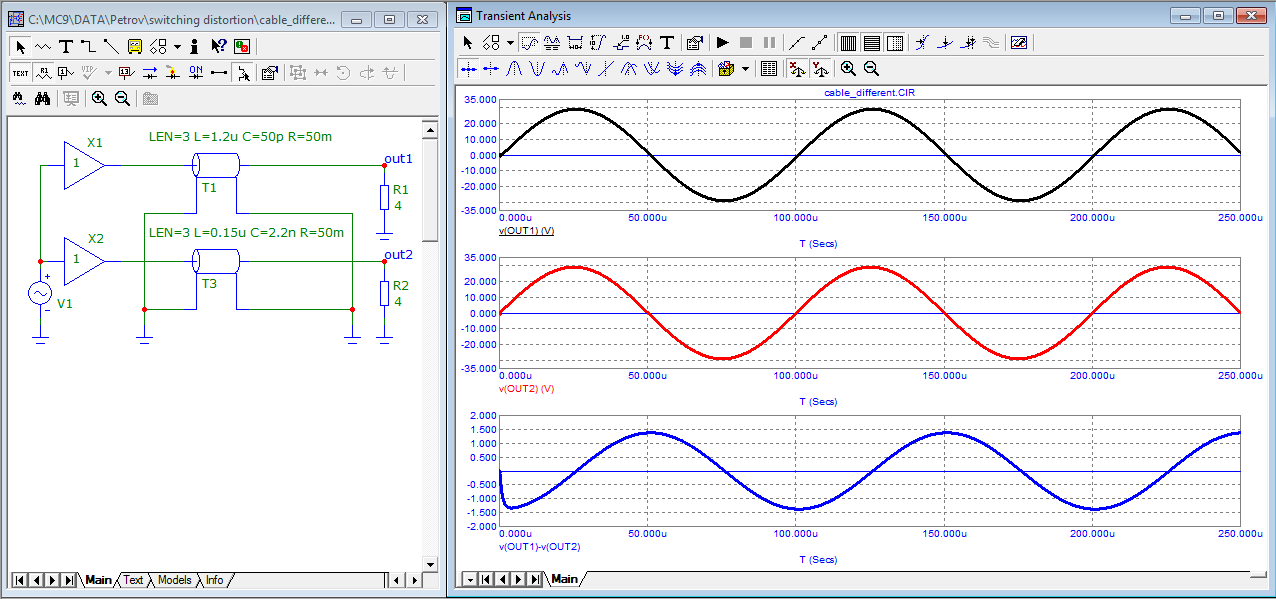This screenshot has width=1276, height=599.
Task: Click the Info tab at the bottom
Action: tap(215, 580)
